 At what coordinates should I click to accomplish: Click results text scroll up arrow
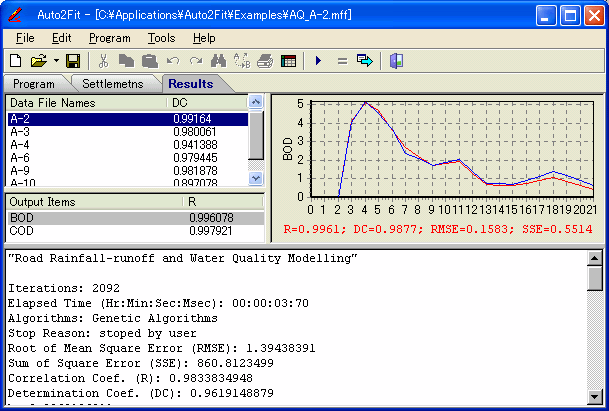pyautogui.click(x=595, y=258)
